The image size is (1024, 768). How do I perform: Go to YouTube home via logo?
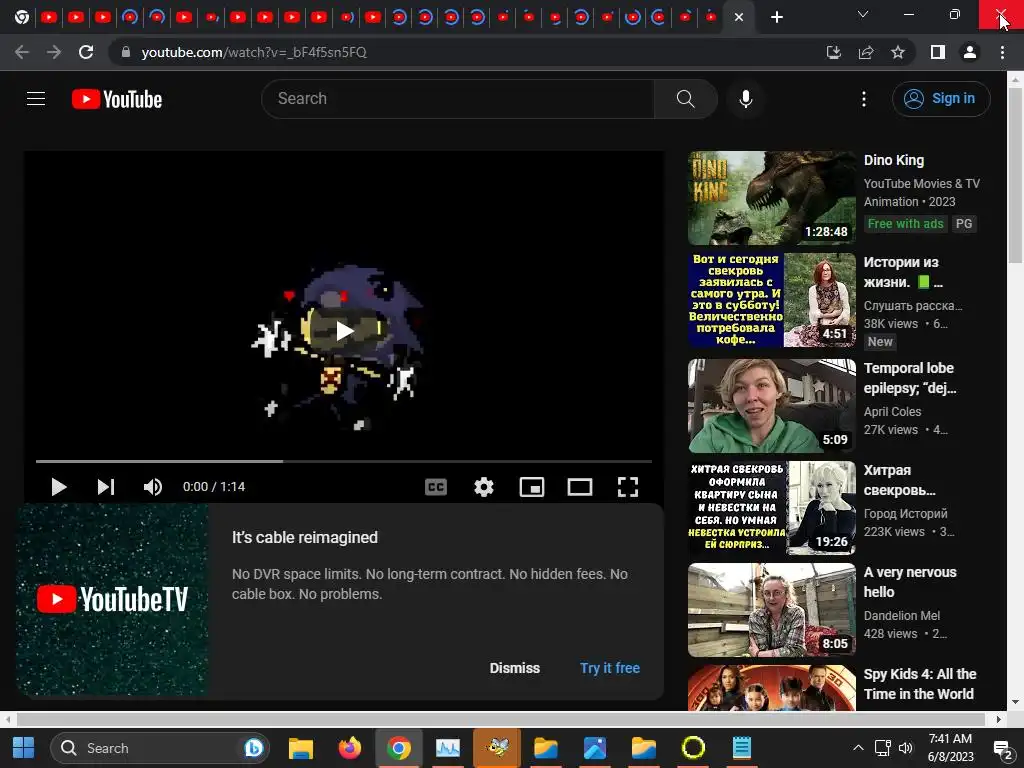click(117, 99)
